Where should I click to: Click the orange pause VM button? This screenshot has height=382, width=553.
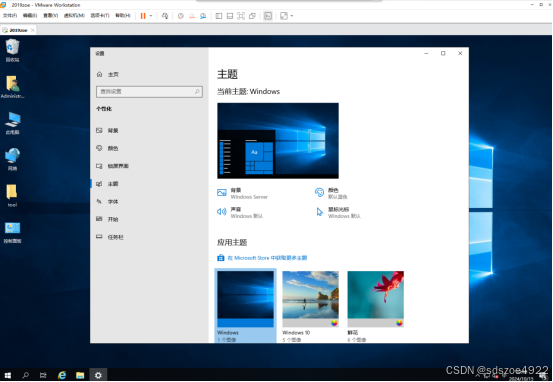[143, 16]
